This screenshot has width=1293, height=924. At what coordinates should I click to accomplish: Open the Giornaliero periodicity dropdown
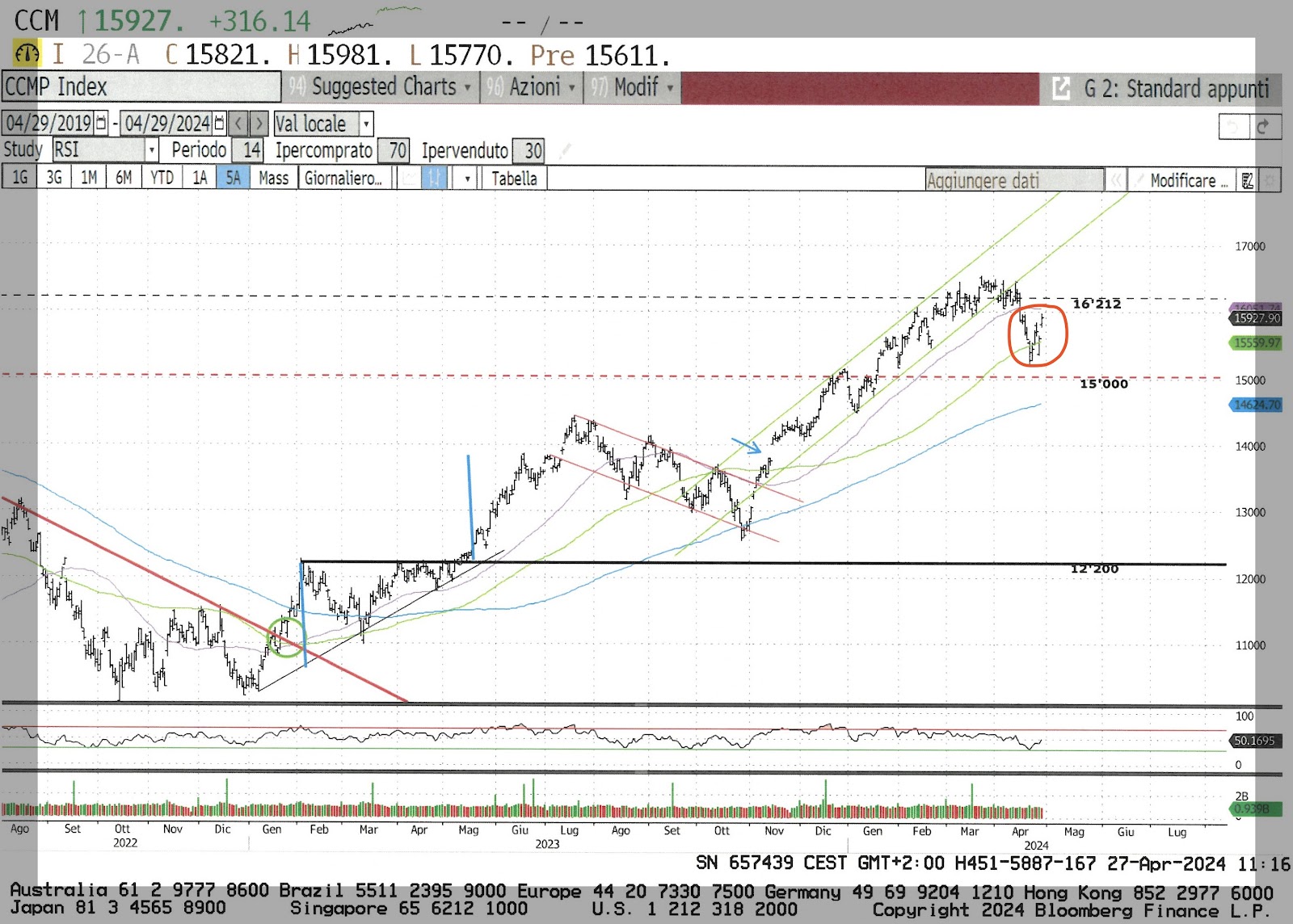click(346, 178)
